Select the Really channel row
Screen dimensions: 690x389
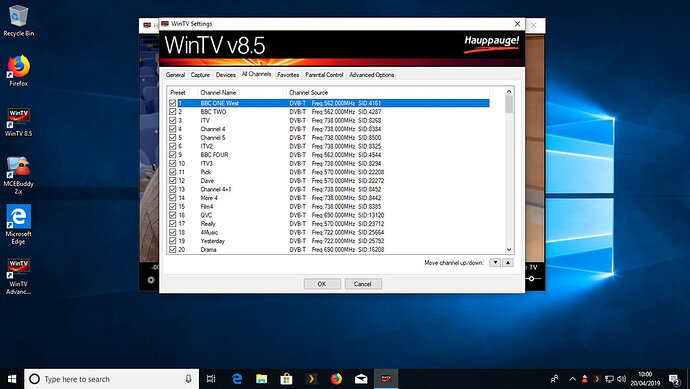(x=328, y=224)
